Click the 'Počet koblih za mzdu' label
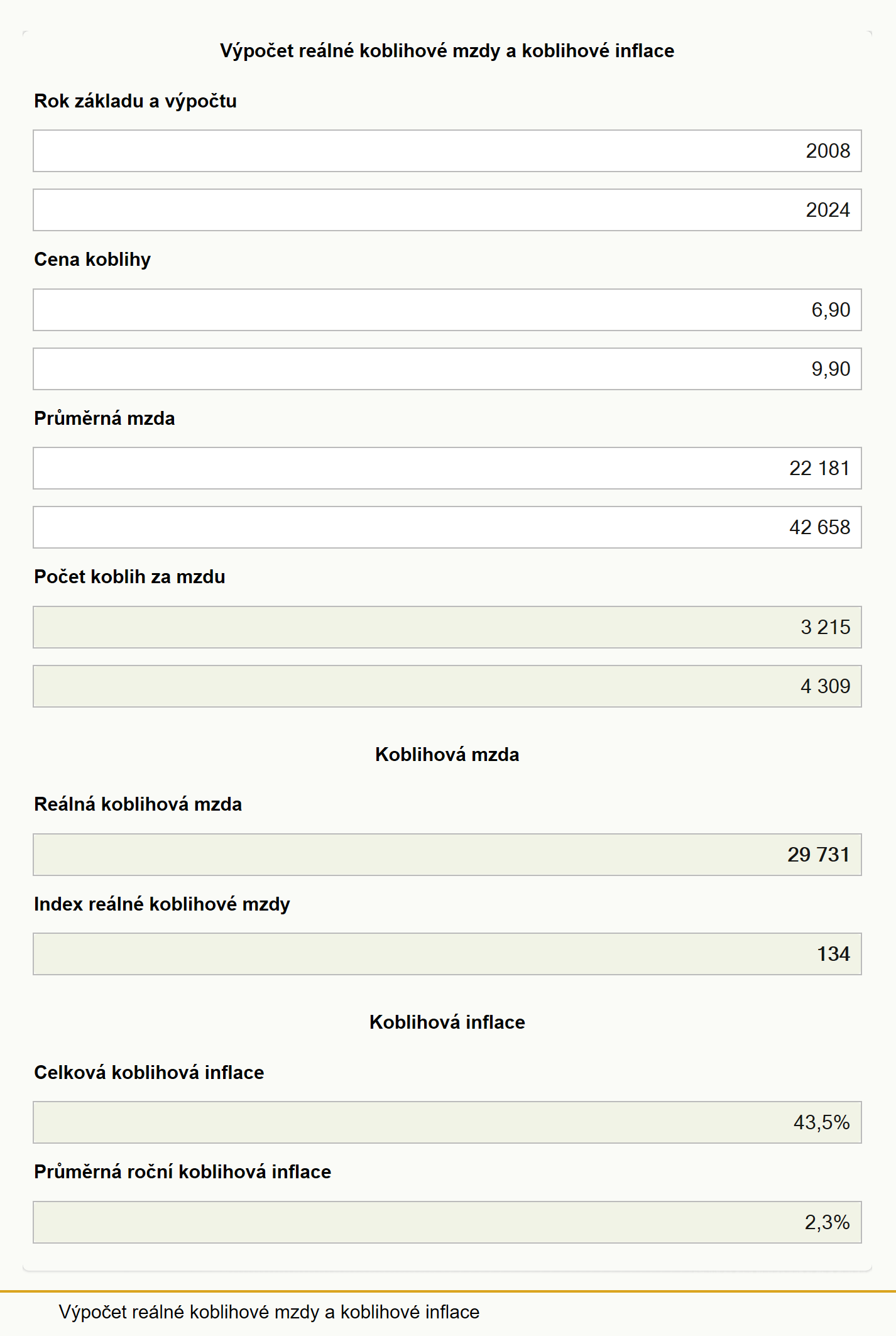896x1336 pixels. [129, 577]
